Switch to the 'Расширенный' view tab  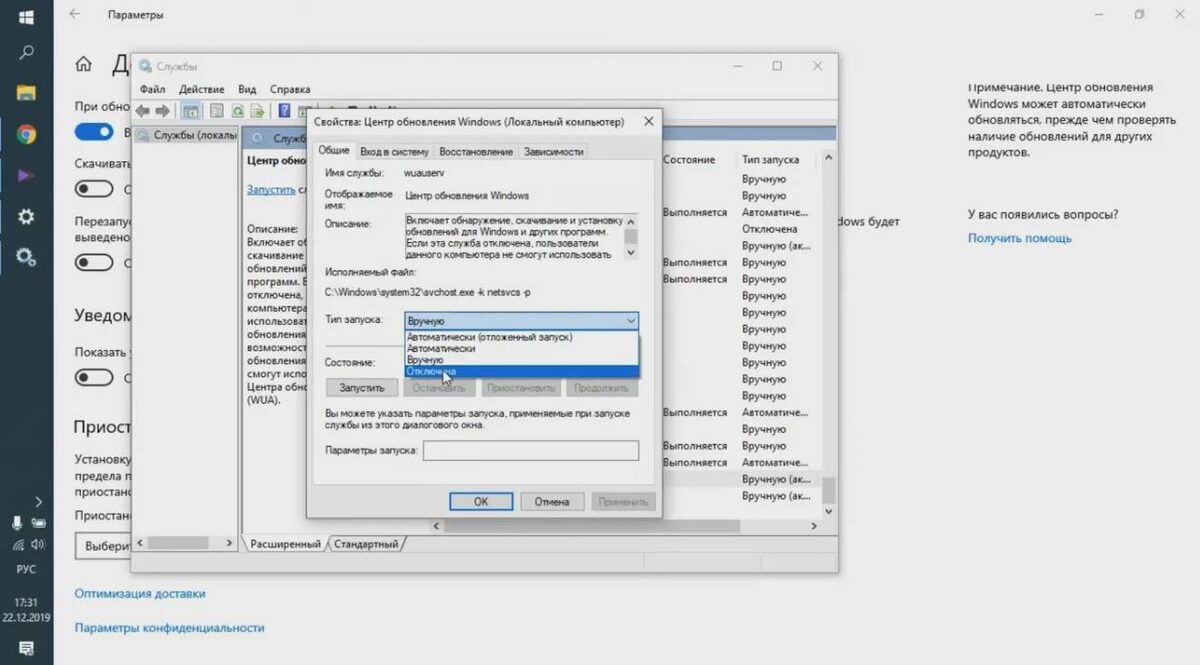[285, 544]
